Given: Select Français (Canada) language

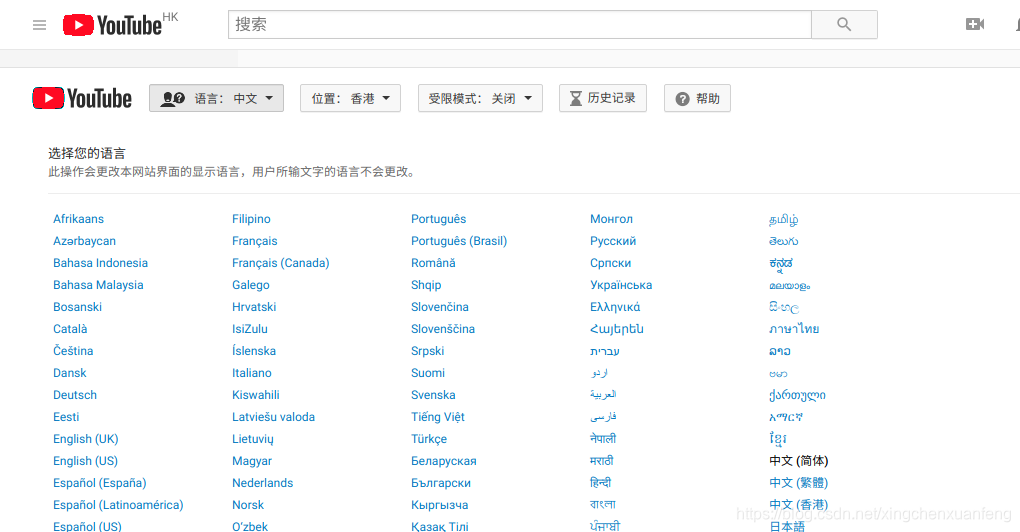Looking at the screenshot, I should (280, 263).
